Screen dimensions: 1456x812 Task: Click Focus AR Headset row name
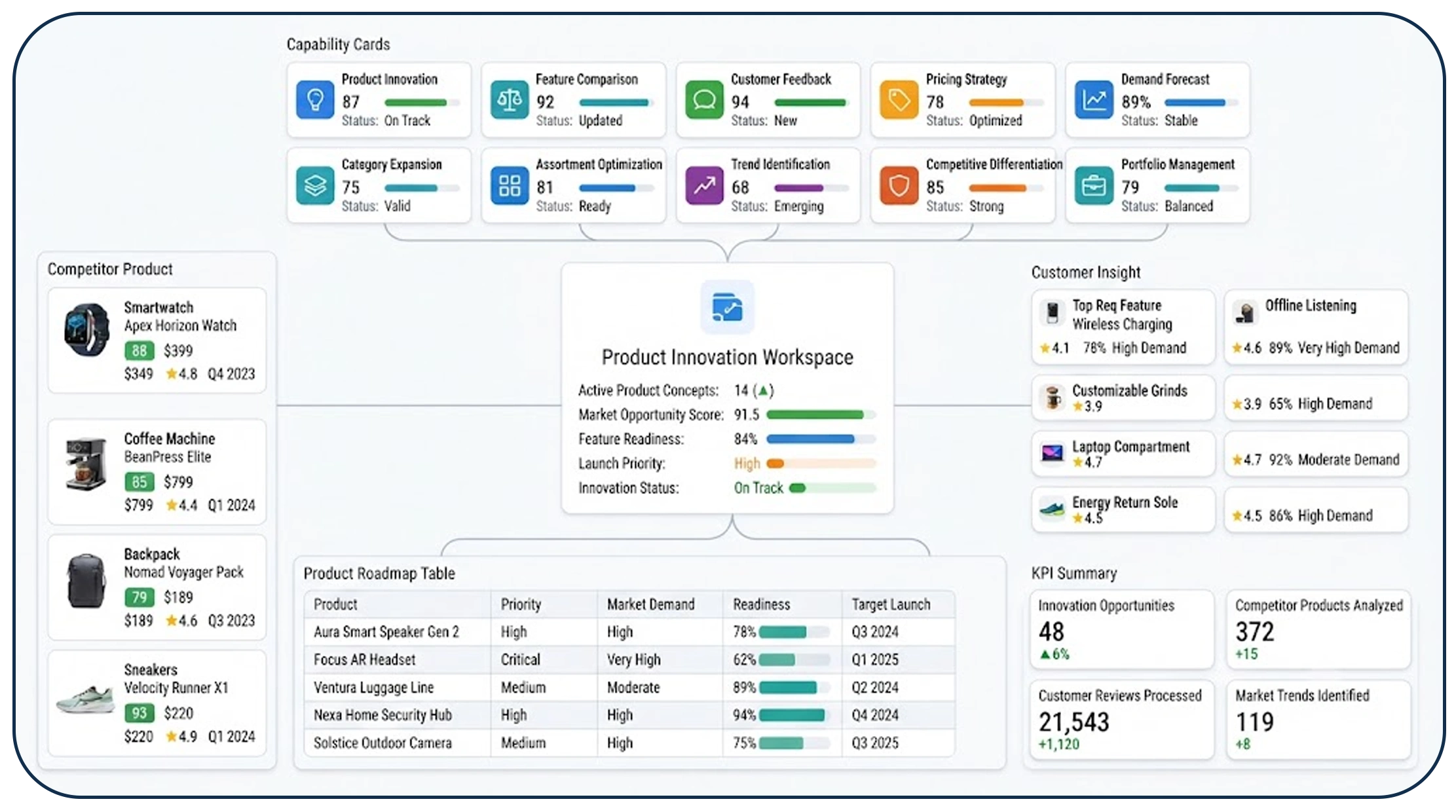tap(364, 659)
